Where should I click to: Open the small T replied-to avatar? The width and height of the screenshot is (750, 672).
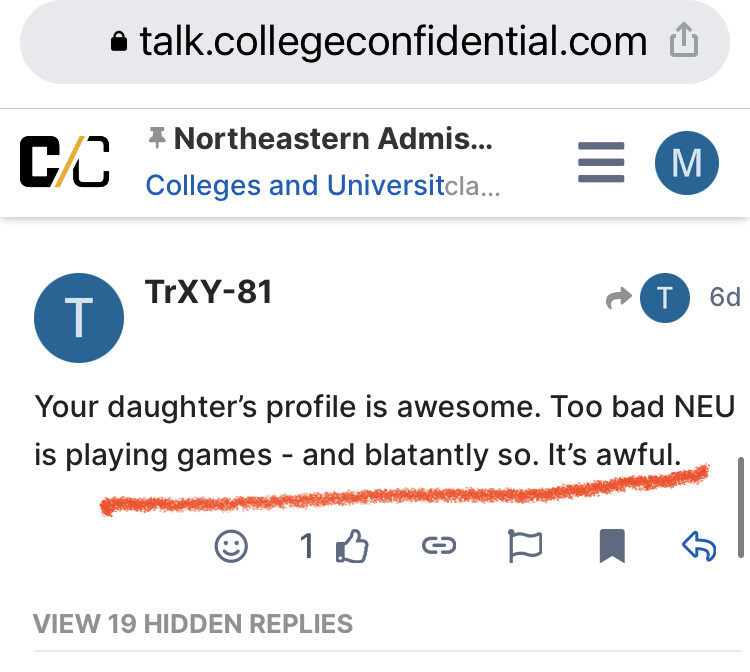(x=665, y=298)
